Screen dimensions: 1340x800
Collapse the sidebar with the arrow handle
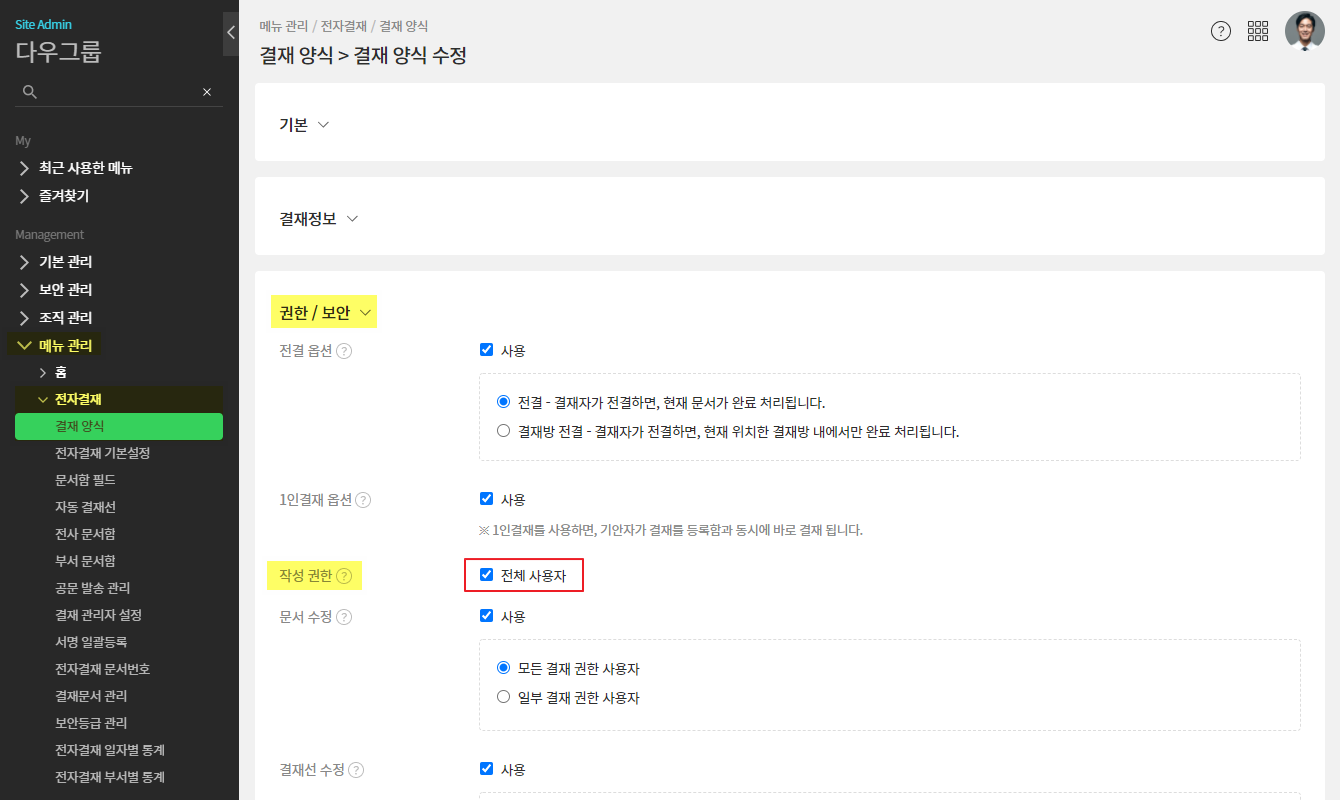point(231,33)
